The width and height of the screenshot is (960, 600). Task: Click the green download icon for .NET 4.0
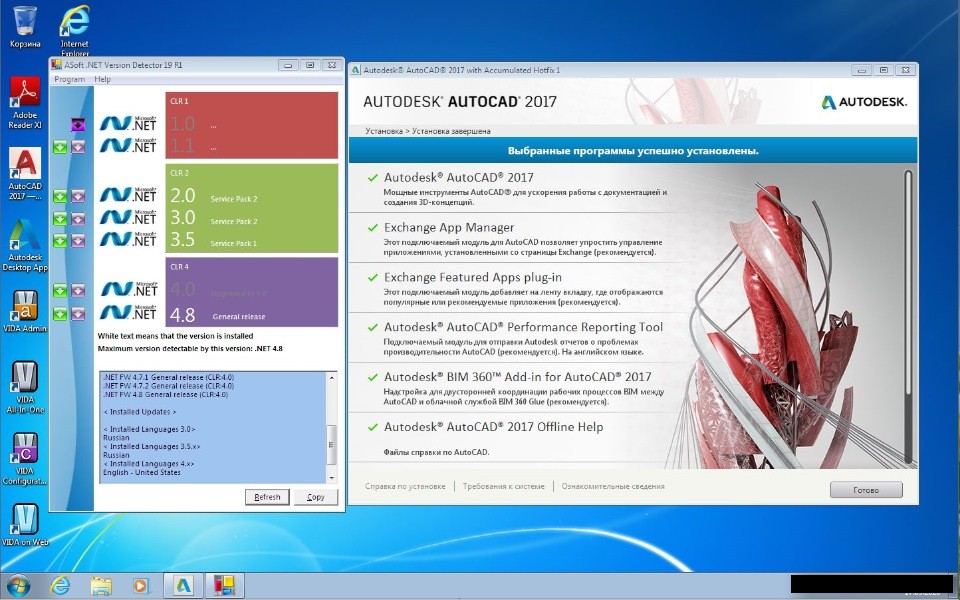[59, 290]
